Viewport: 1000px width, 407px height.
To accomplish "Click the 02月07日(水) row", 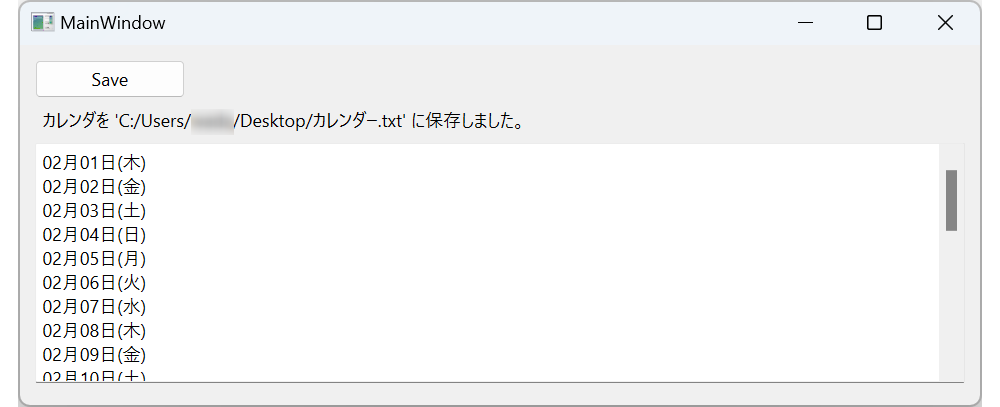I will (x=95, y=306).
